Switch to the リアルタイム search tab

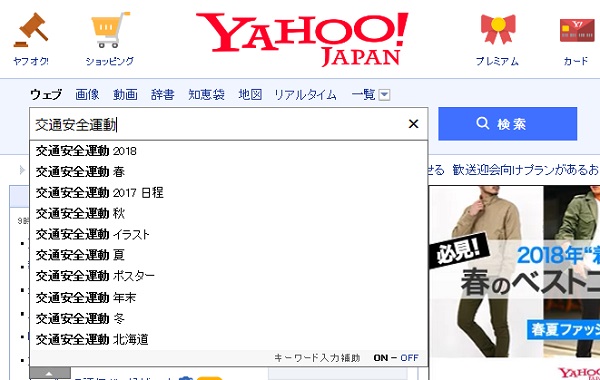(x=305, y=95)
